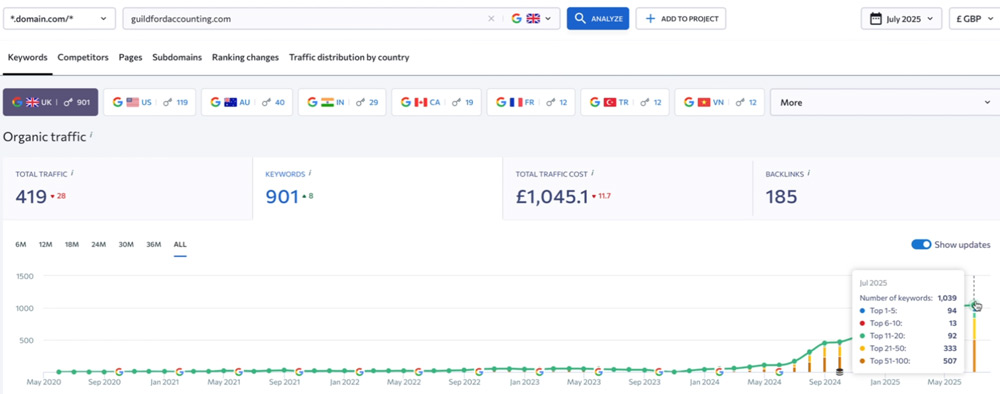Click Google update marker near Sep 2023
Image resolution: width=1000 pixels, height=394 pixels.
pyautogui.click(x=659, y=371)
